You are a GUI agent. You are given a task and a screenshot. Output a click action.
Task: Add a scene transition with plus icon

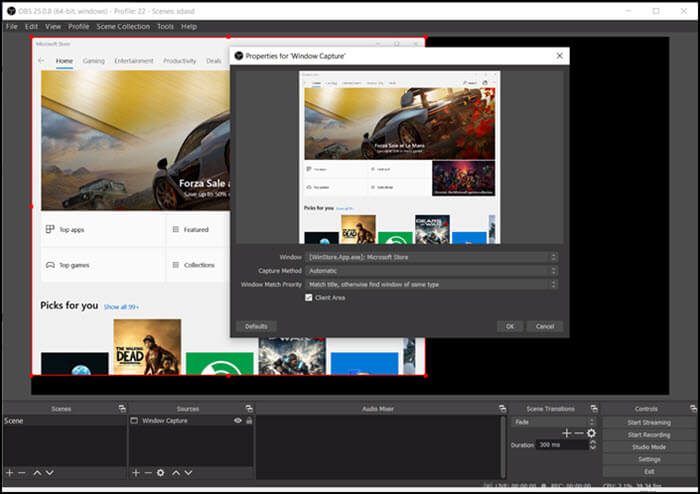566,433
